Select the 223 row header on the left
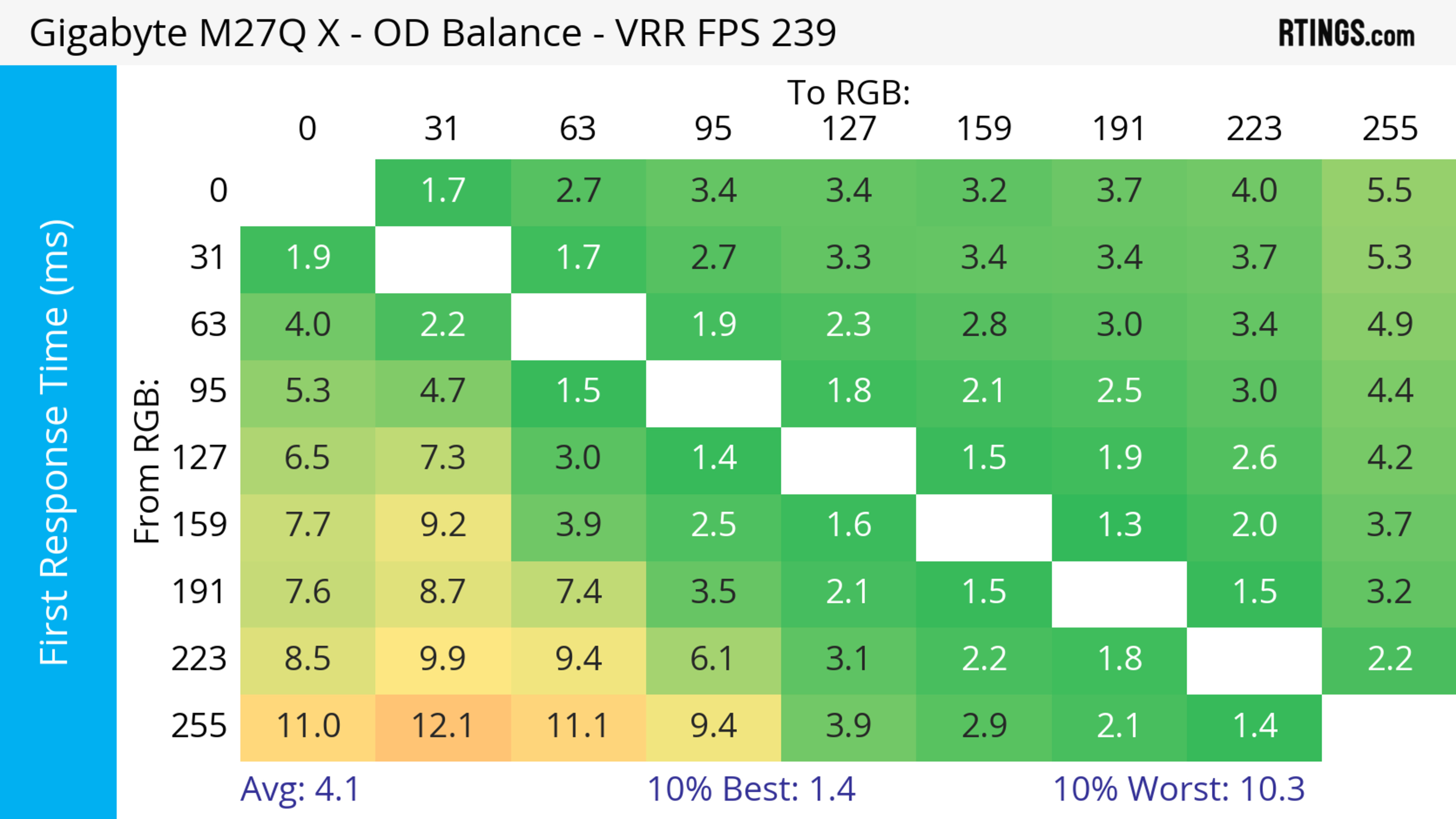This screenshot has height=819, width=1456. point(199,659)
